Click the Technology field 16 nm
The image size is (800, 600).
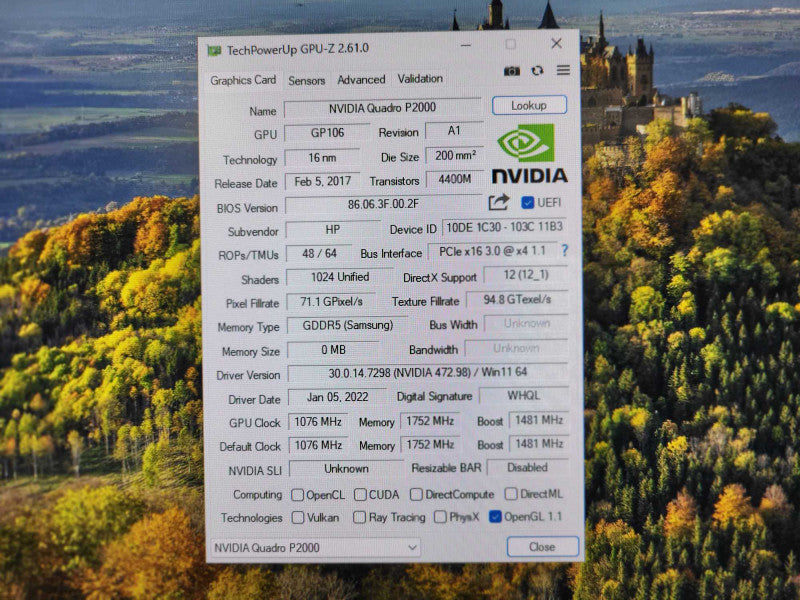(x=322, y=158)
